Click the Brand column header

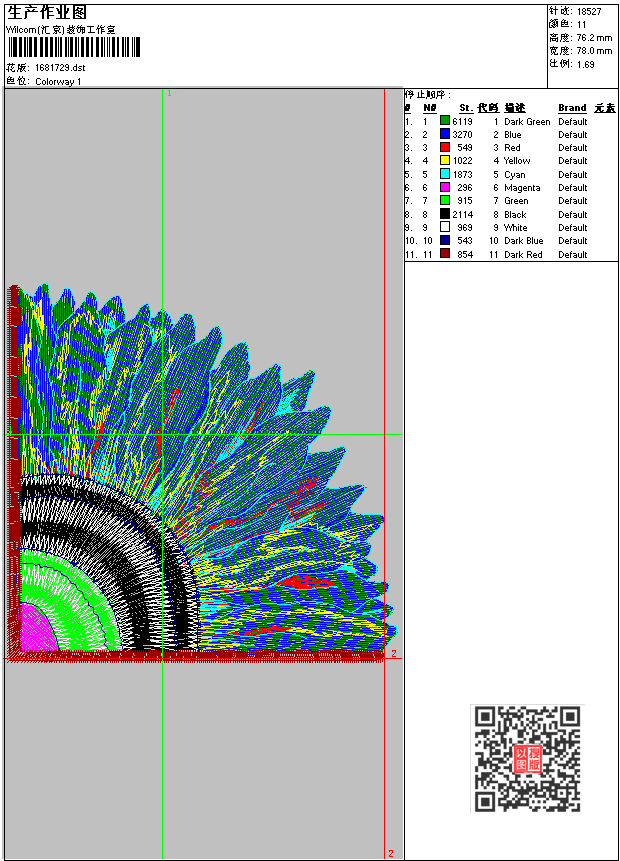(x=572, y=108)
